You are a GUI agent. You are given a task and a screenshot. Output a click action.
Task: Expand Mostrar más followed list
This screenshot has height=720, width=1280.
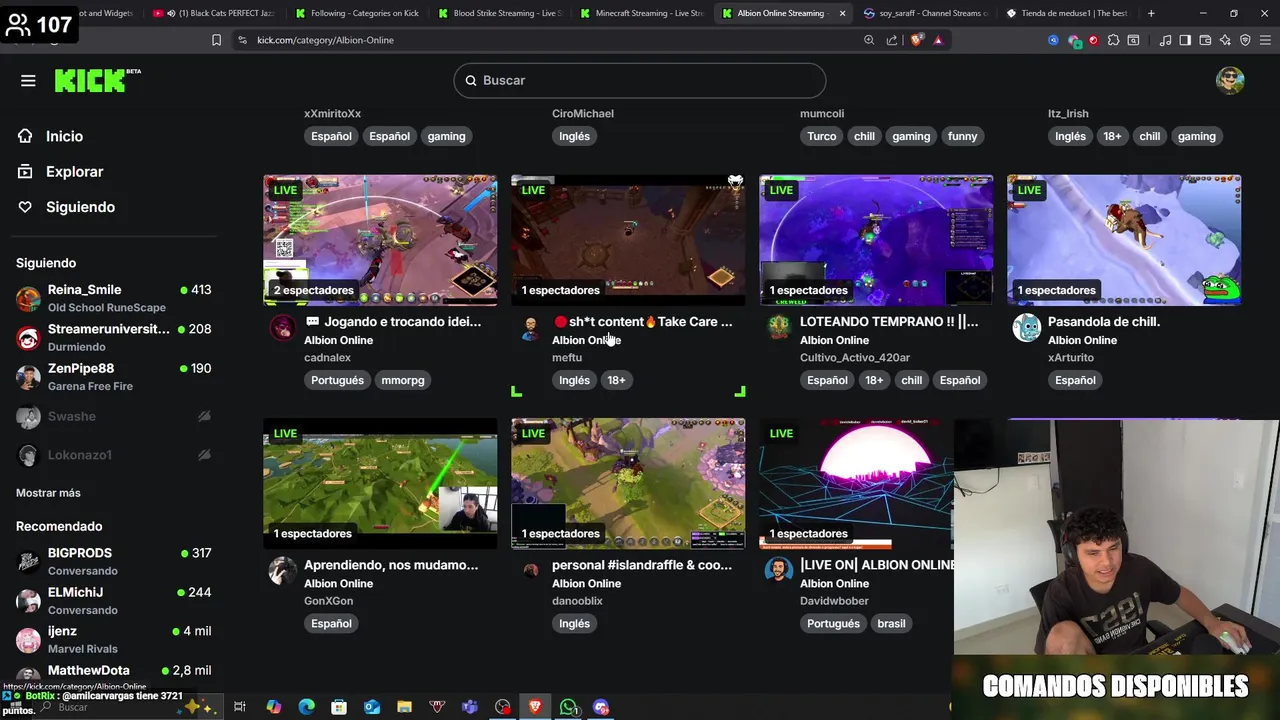[48, 493]
